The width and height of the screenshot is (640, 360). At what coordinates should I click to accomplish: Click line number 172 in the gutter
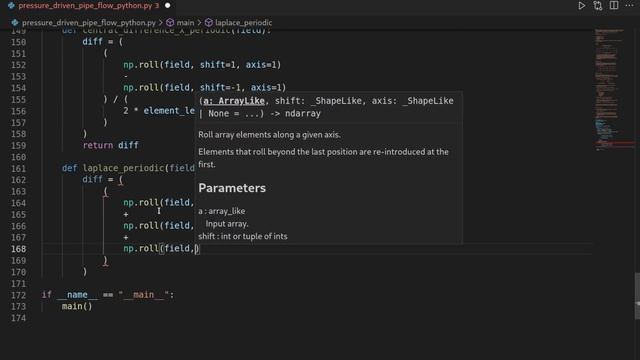(19, 295)
